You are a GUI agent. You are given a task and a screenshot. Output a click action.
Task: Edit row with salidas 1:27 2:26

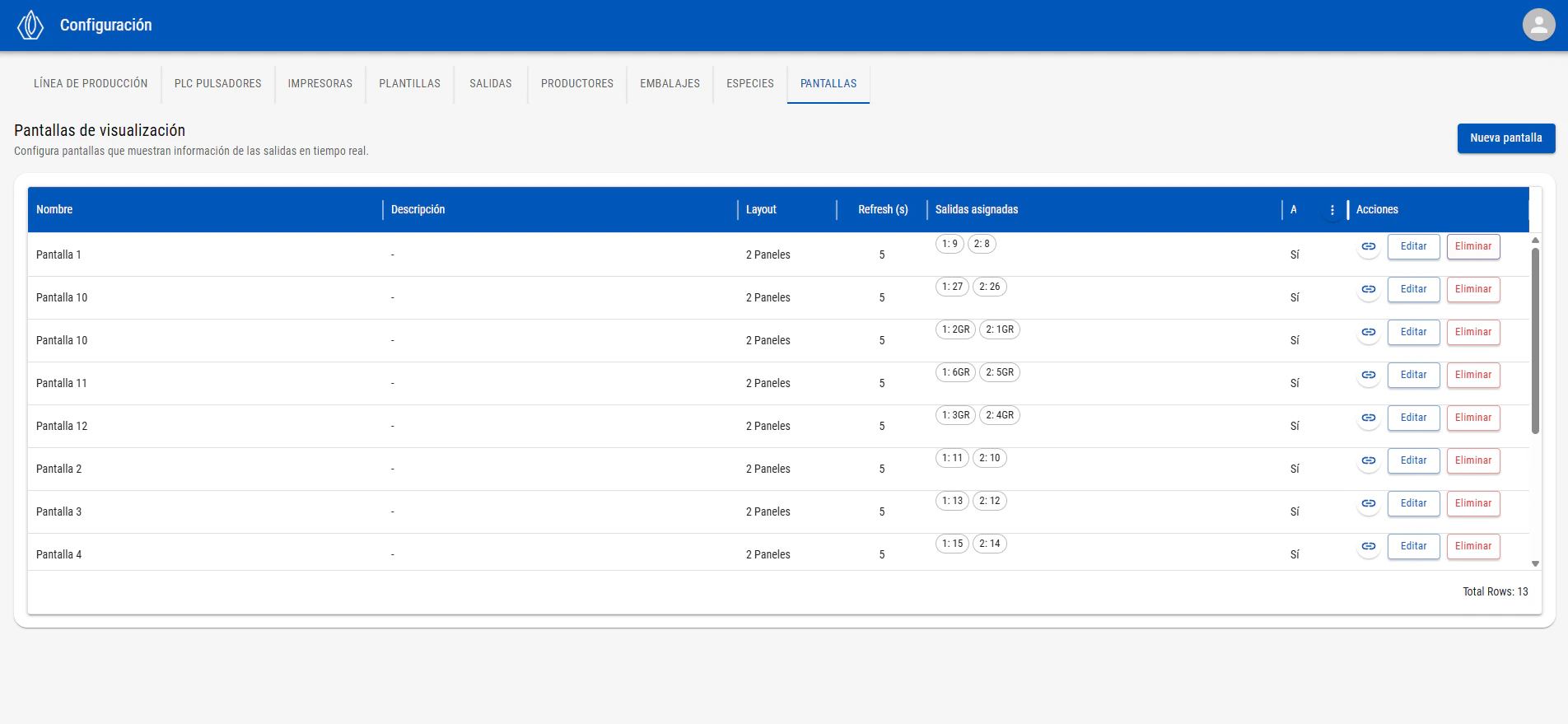pos(1414,289)
